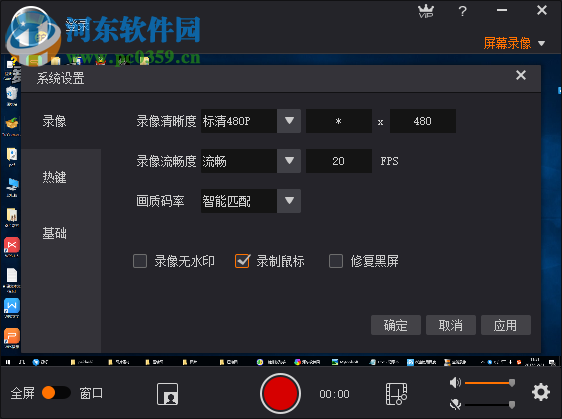This screenshot has height=419, width=562.
Task: Start recording with red record button
Action: [280, 393]
